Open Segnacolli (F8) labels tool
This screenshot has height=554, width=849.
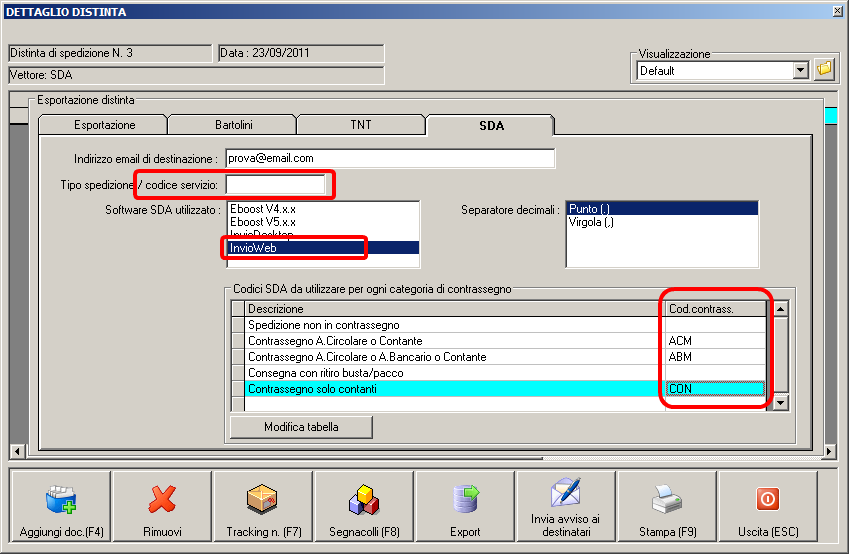pyautogui.click(x=364, y=506)
